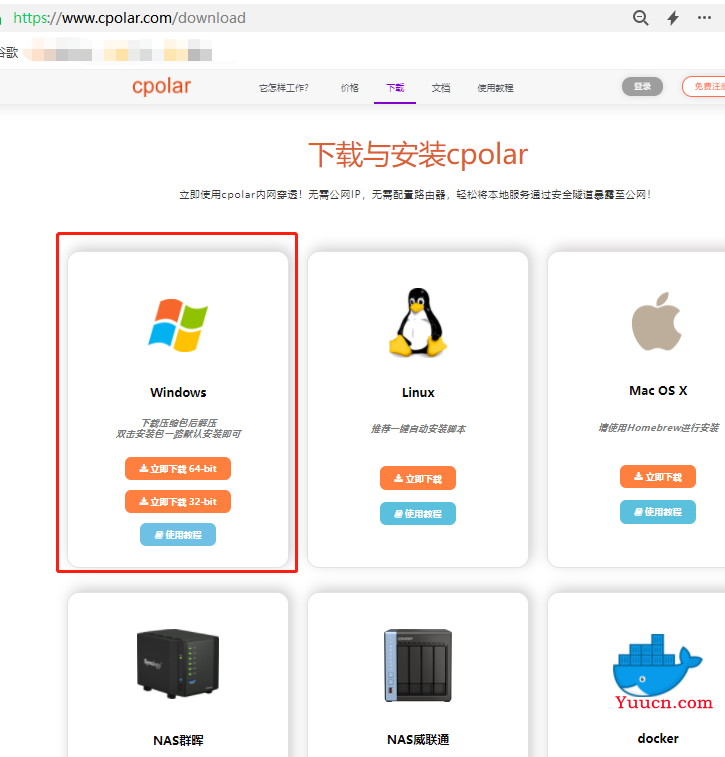Click the NAS群晖 label

(178, 740)
